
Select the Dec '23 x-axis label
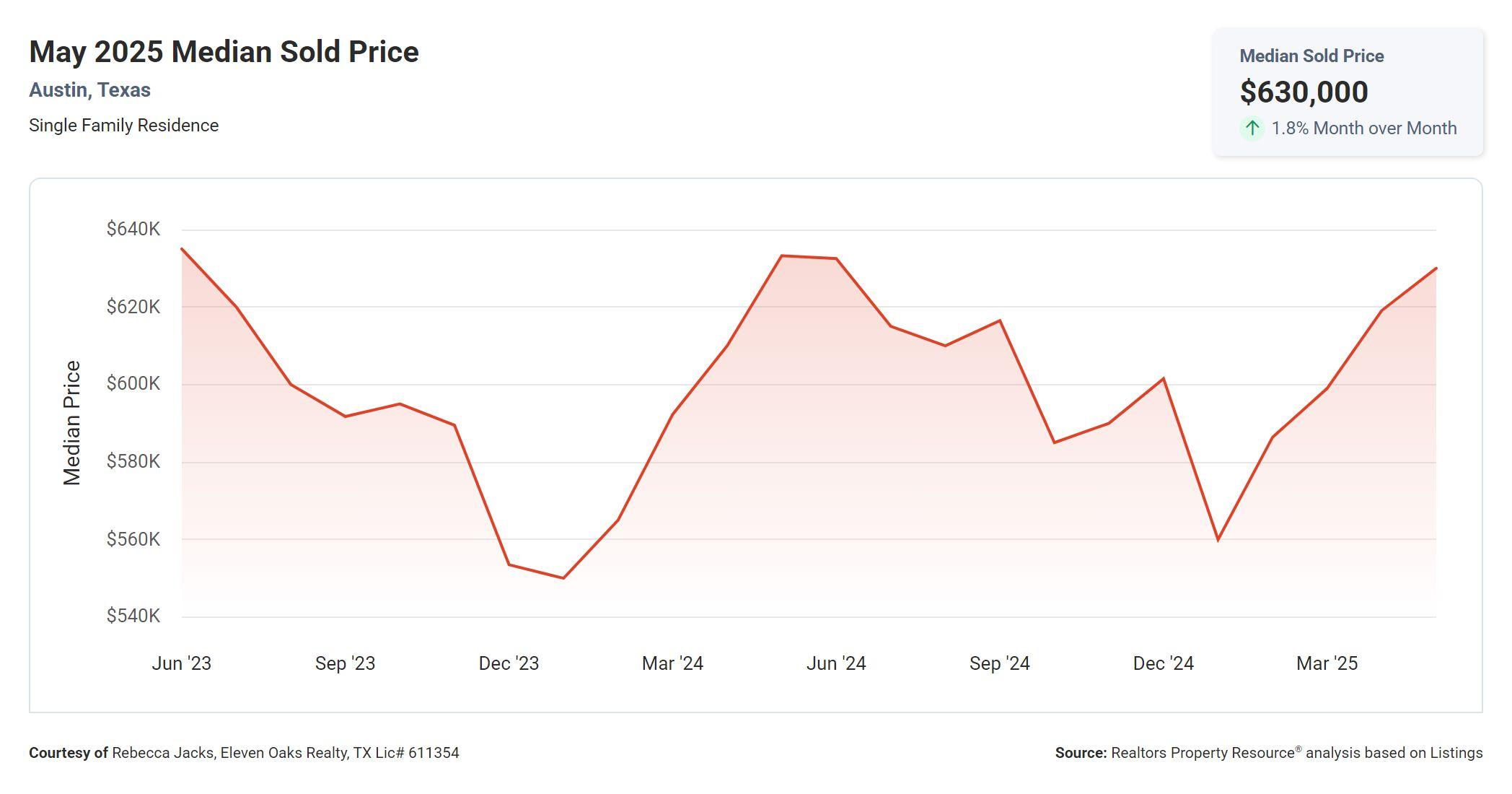coord(509,663)
